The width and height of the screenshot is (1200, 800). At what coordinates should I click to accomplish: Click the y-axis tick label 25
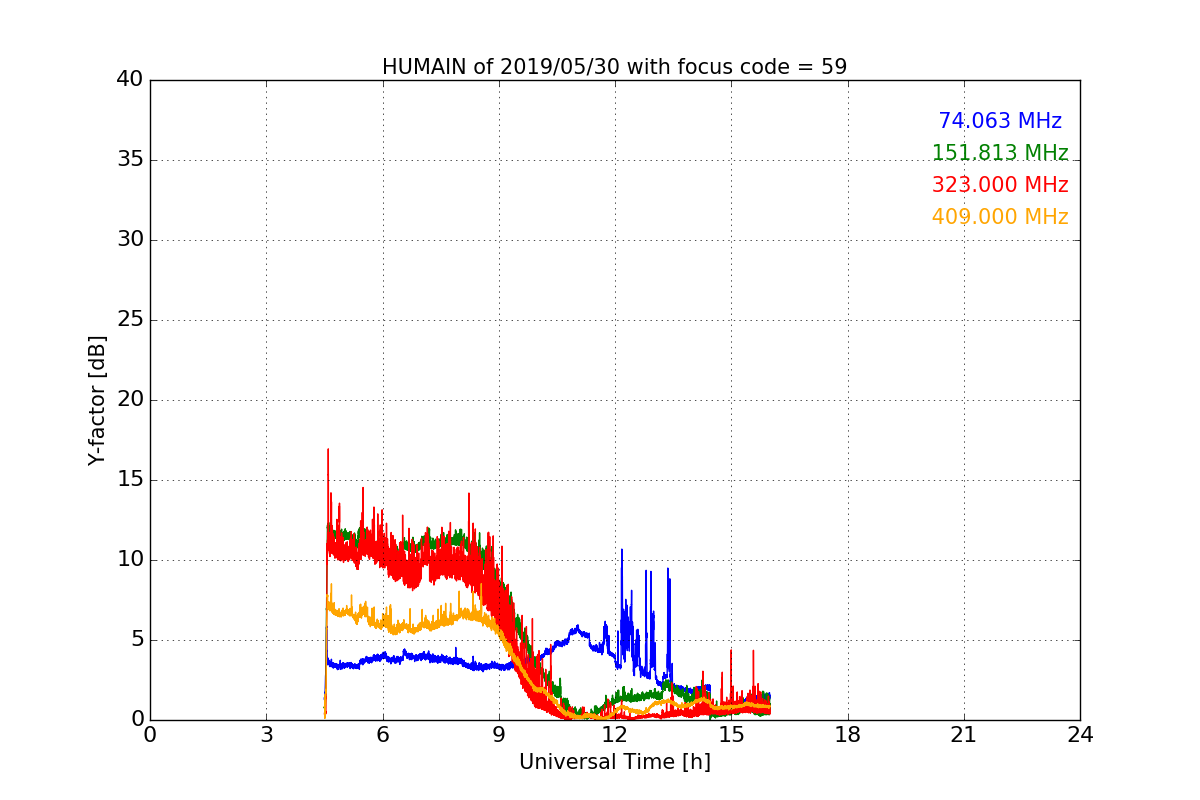[129, 320]
